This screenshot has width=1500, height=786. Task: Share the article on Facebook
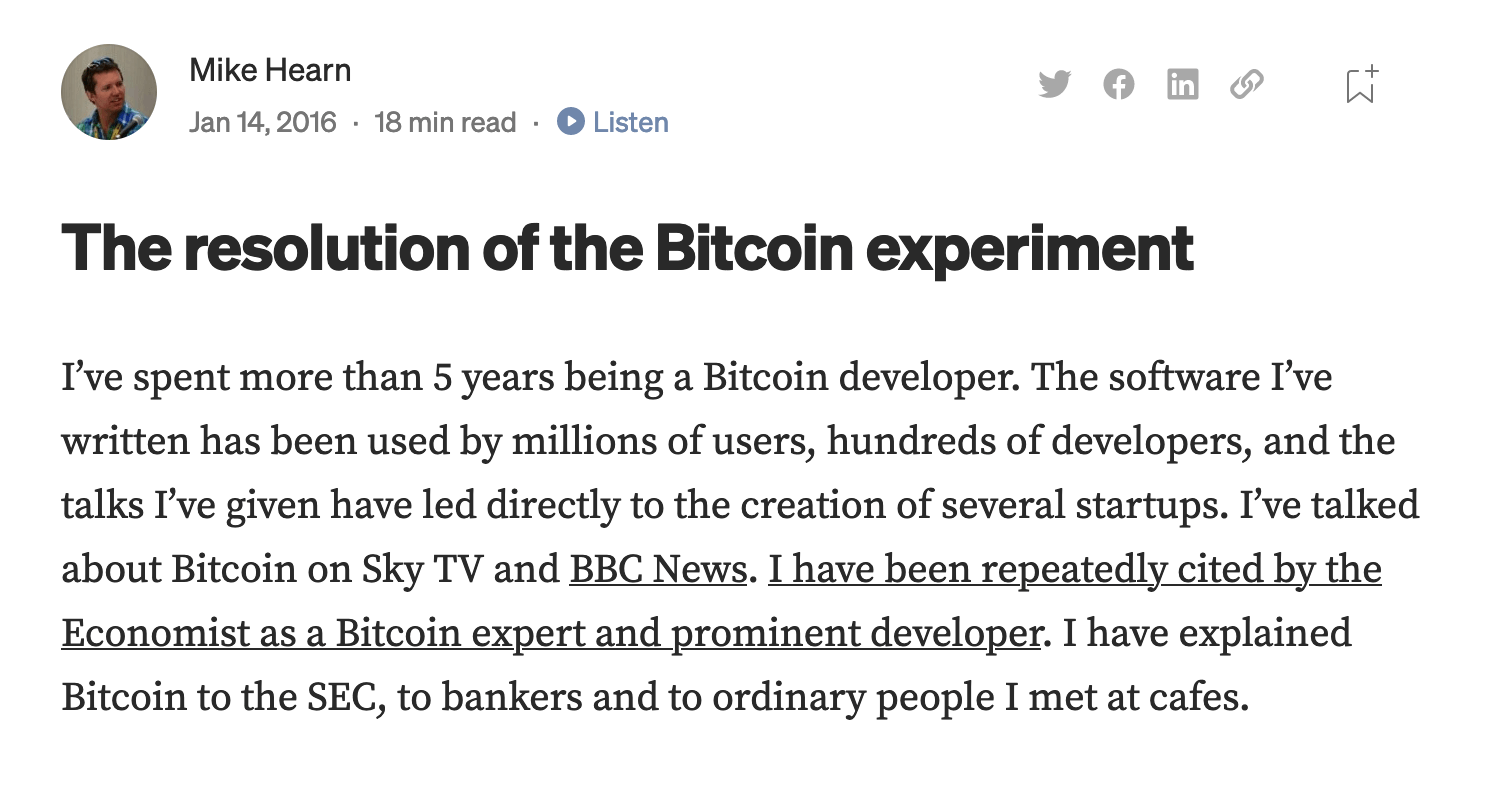coord(1119,85)
